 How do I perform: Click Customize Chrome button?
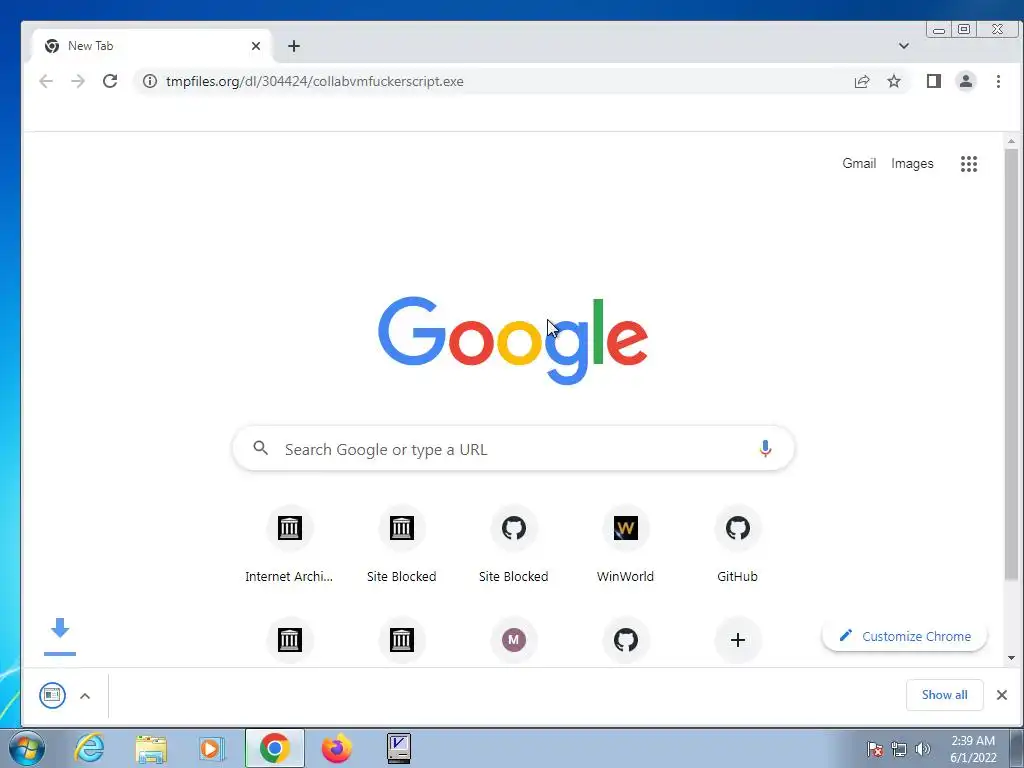[x=904, y=636]
